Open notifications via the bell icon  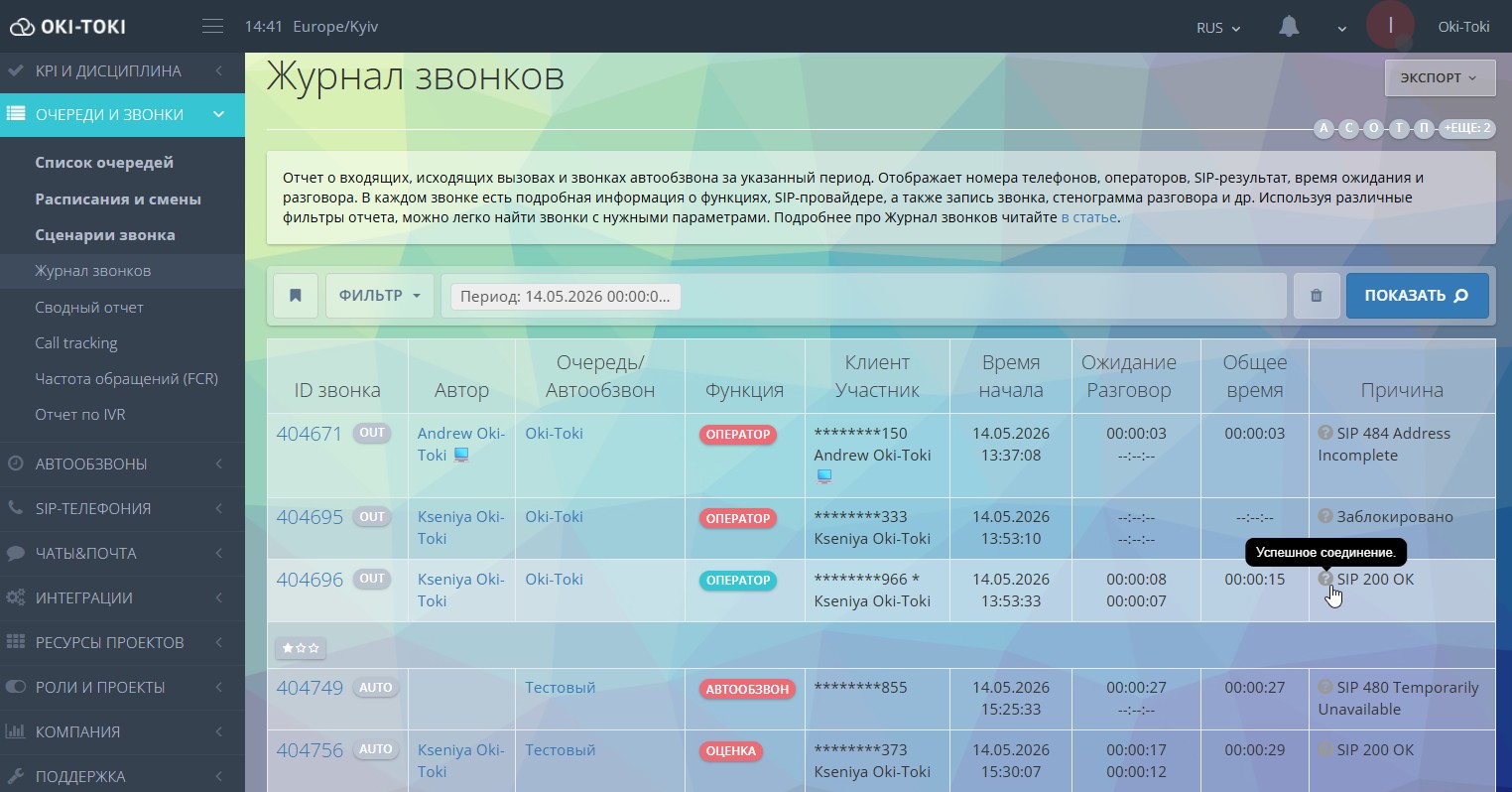click(x=1289, y=27)
